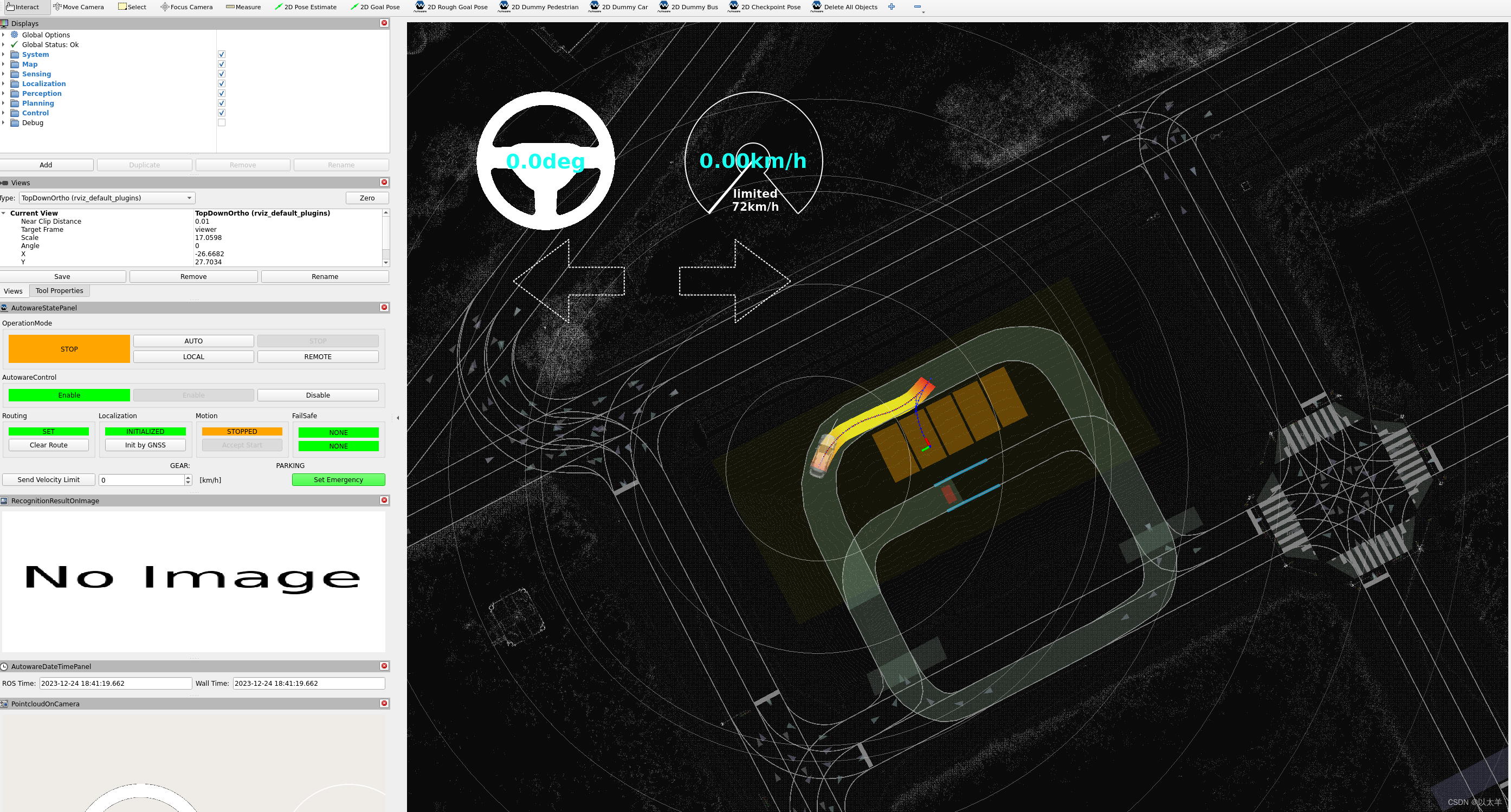This screenshot has height=812, width=1511.
Task: Toggle the Control display checkbox
Action: point(222,113)
